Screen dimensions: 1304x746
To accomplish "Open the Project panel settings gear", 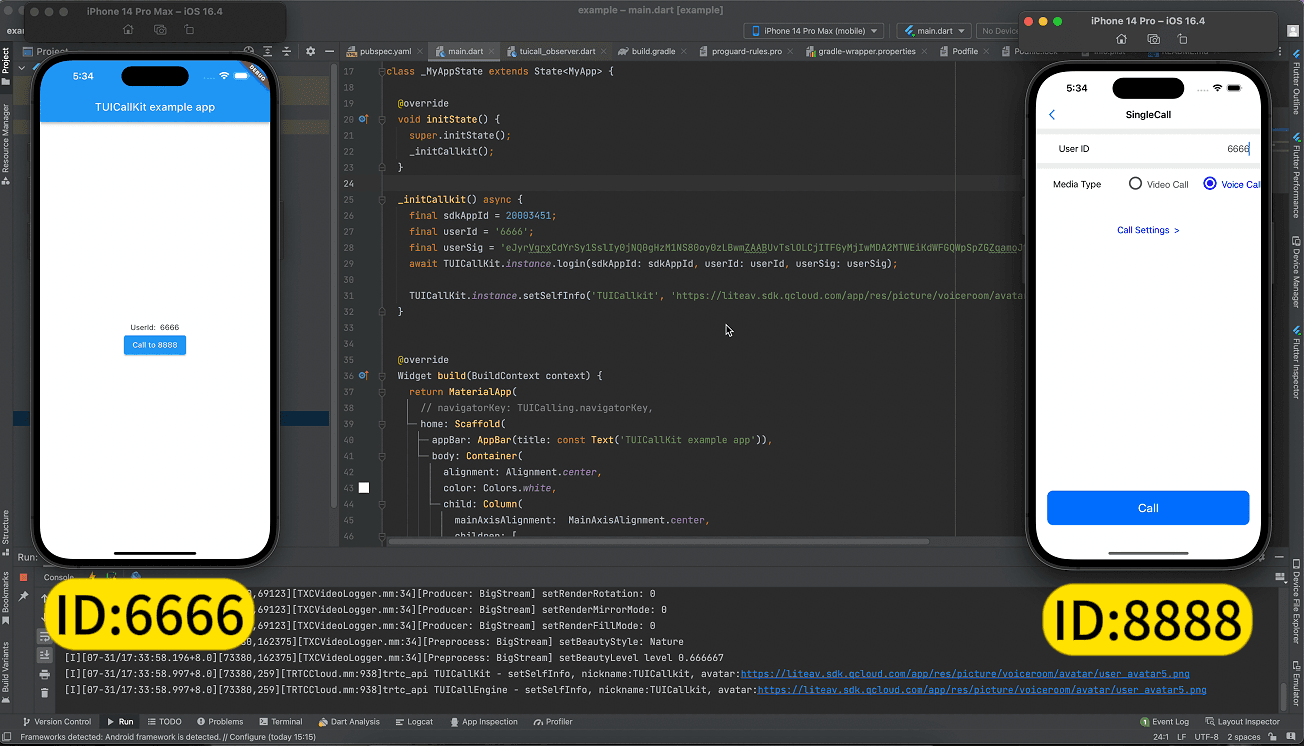I will pos(310,51).
